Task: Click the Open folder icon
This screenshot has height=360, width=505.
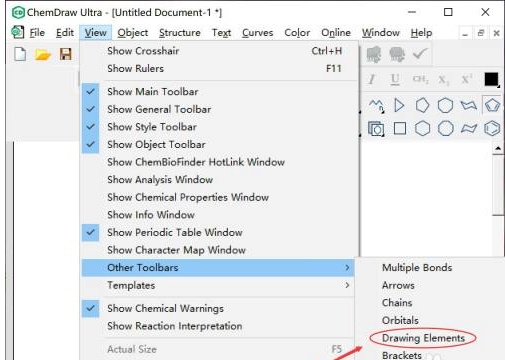Action: tap(43, 54)
